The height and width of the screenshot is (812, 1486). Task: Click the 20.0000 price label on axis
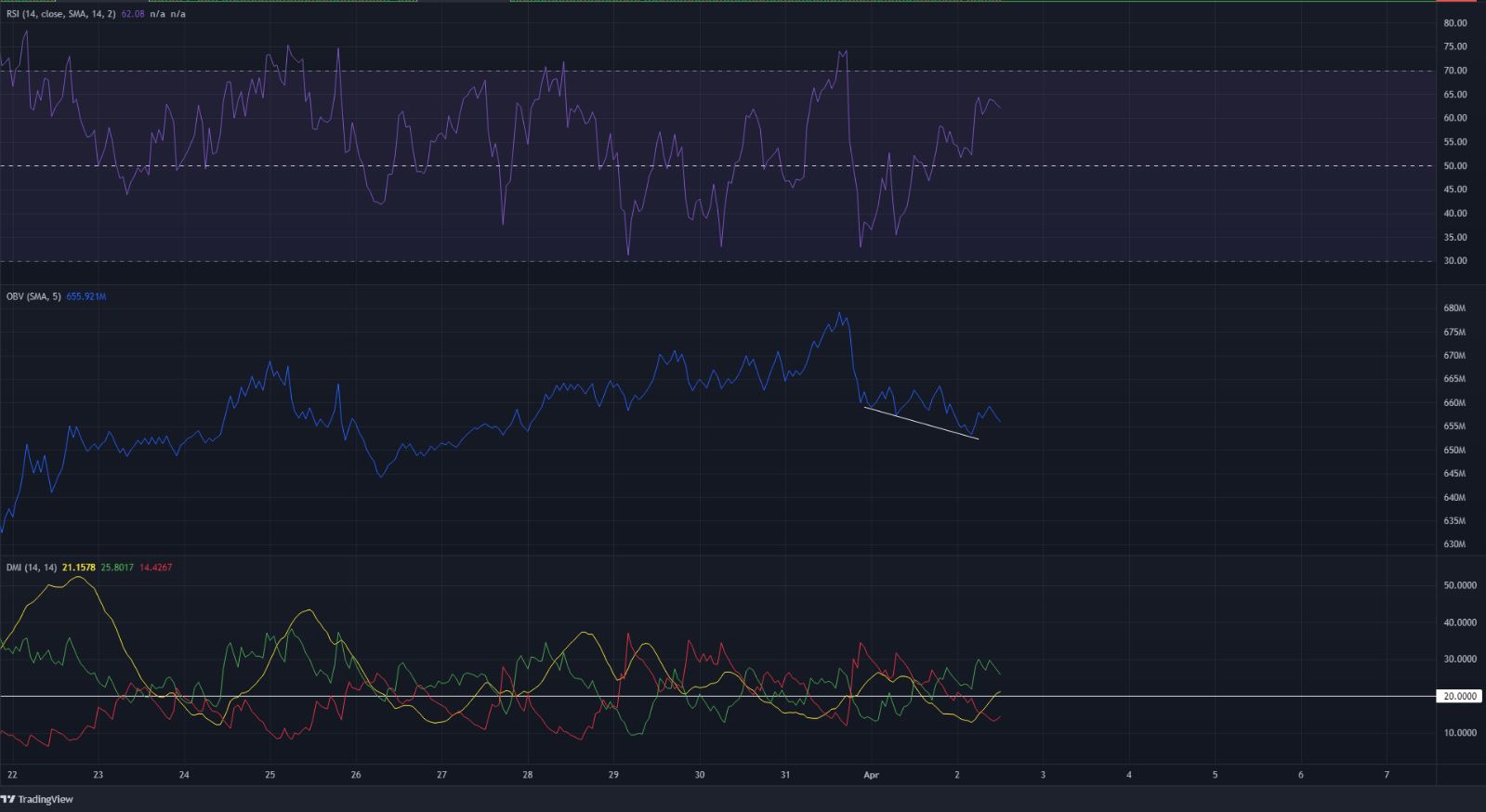tap(1459, 696)
